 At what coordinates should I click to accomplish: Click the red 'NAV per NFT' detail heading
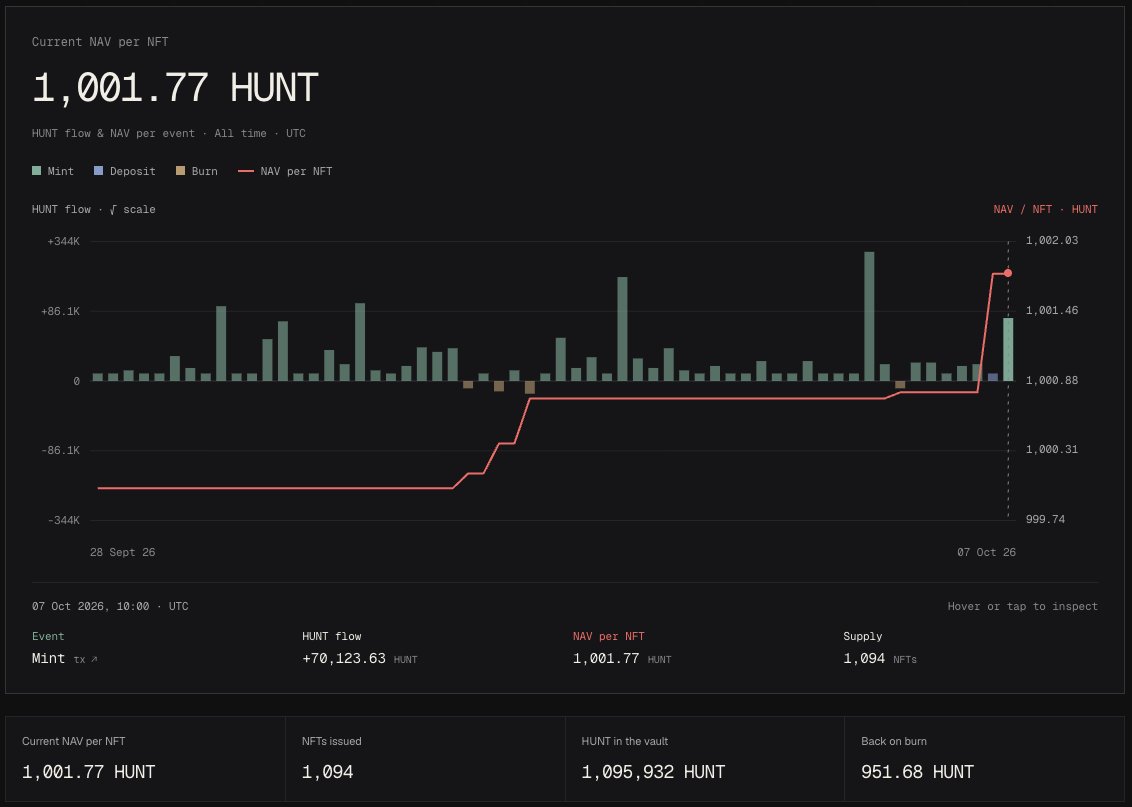point(609,636)
